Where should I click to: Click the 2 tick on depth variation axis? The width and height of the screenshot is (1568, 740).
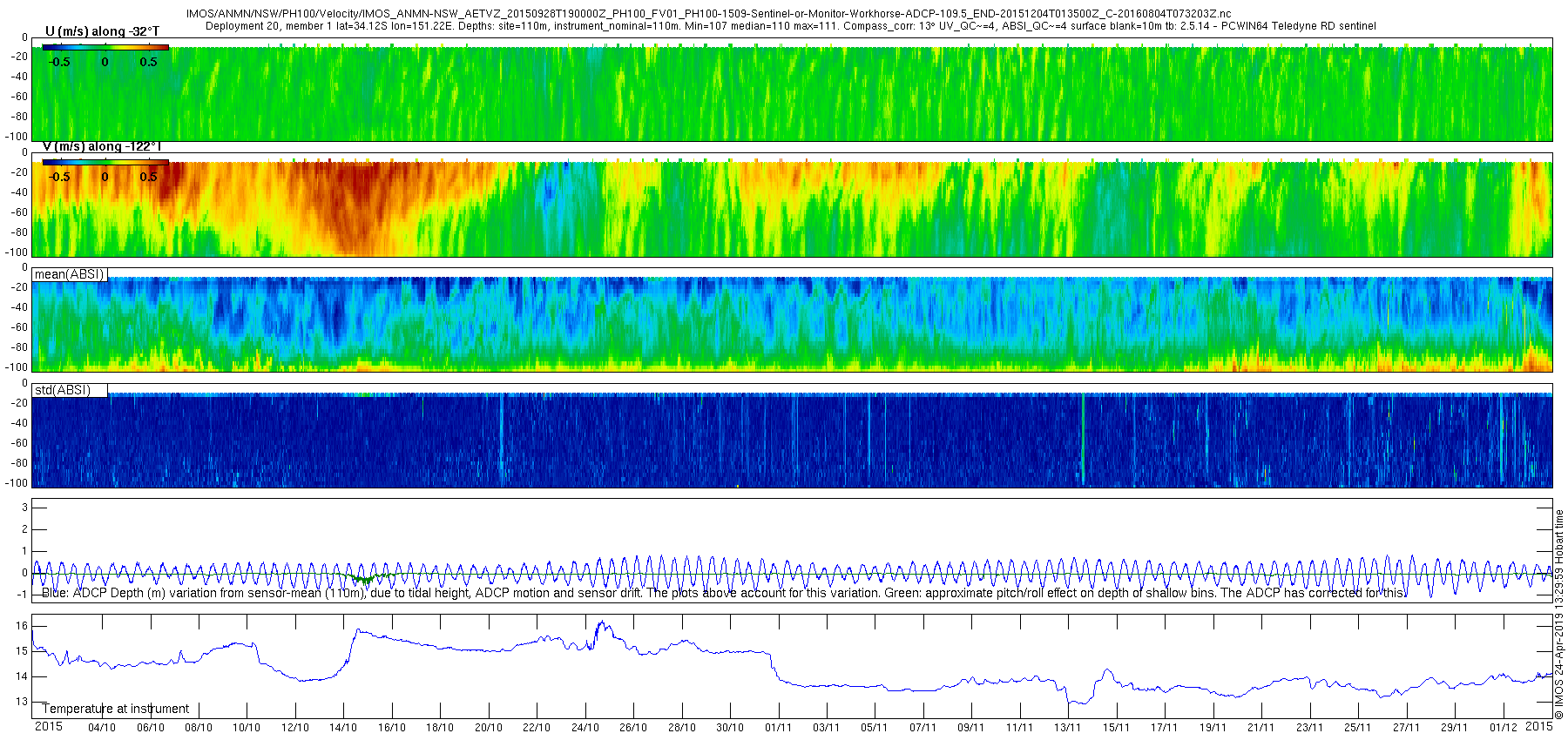pos(25,529)
